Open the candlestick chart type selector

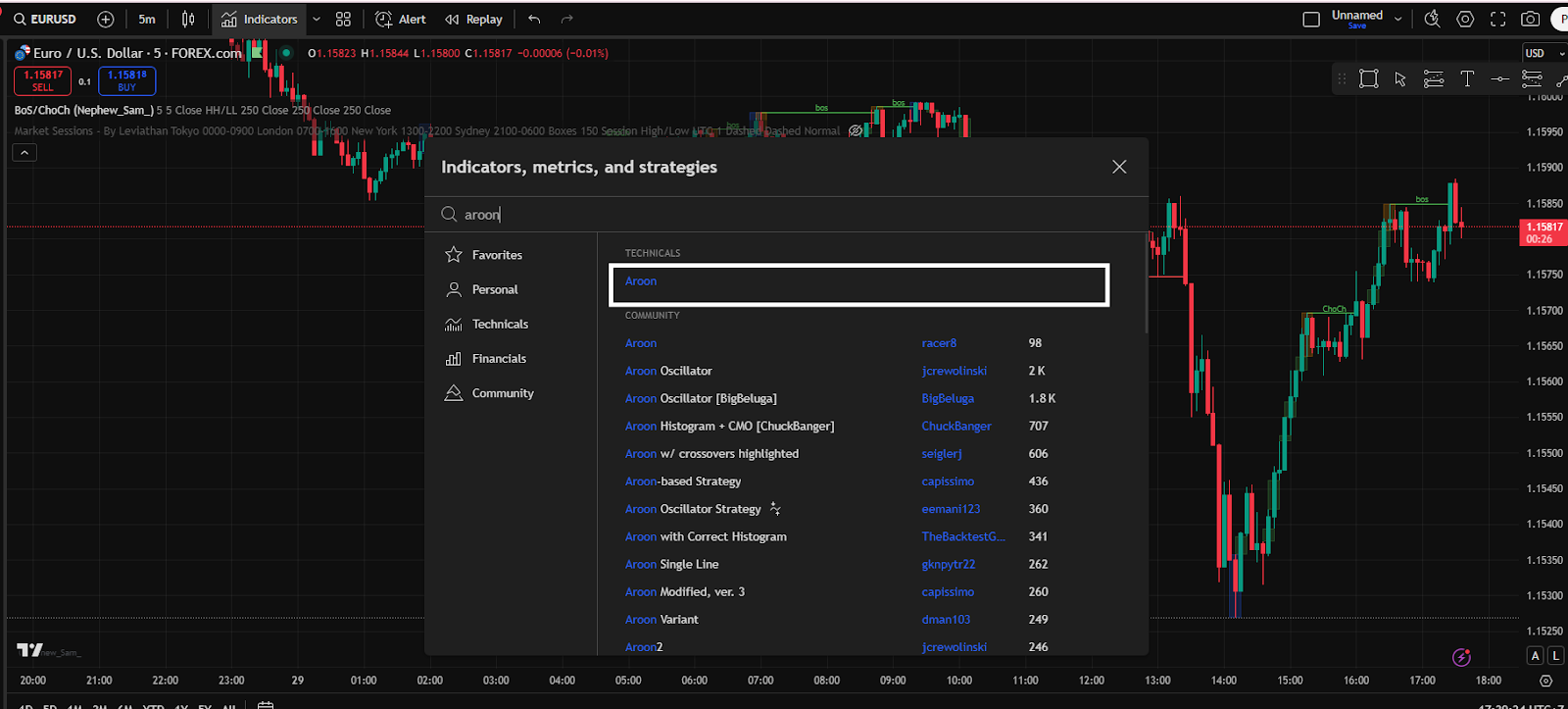coord(188,20)
